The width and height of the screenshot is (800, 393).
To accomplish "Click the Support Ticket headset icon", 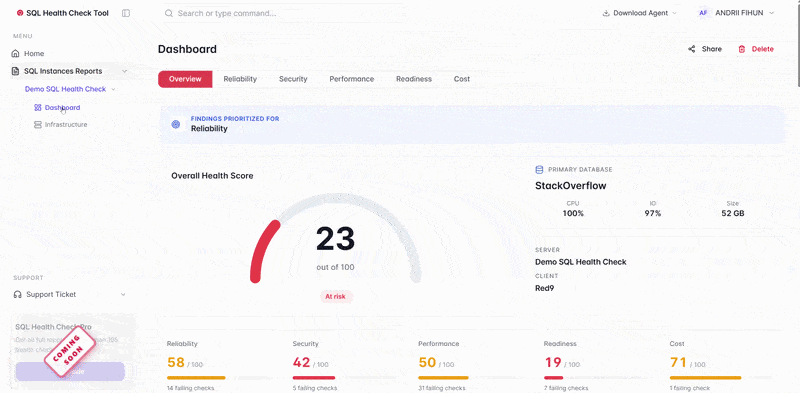I will point(17,294).
